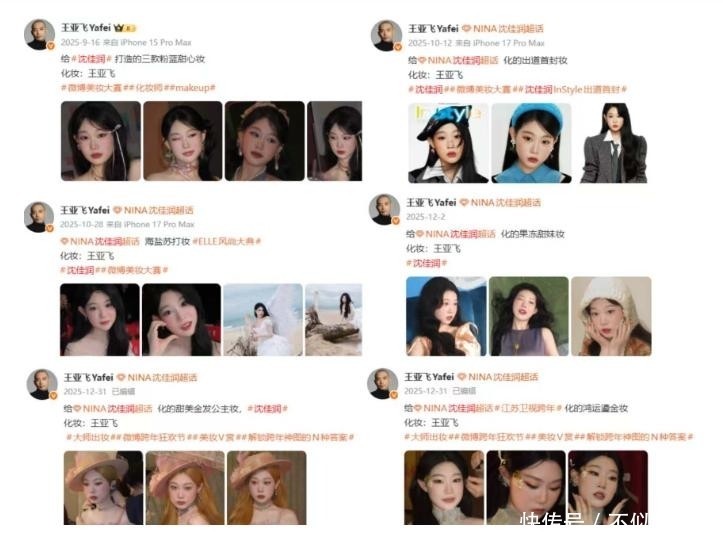Open the #江苏卫视跨年# hashtag

click(x=527, y=408)
